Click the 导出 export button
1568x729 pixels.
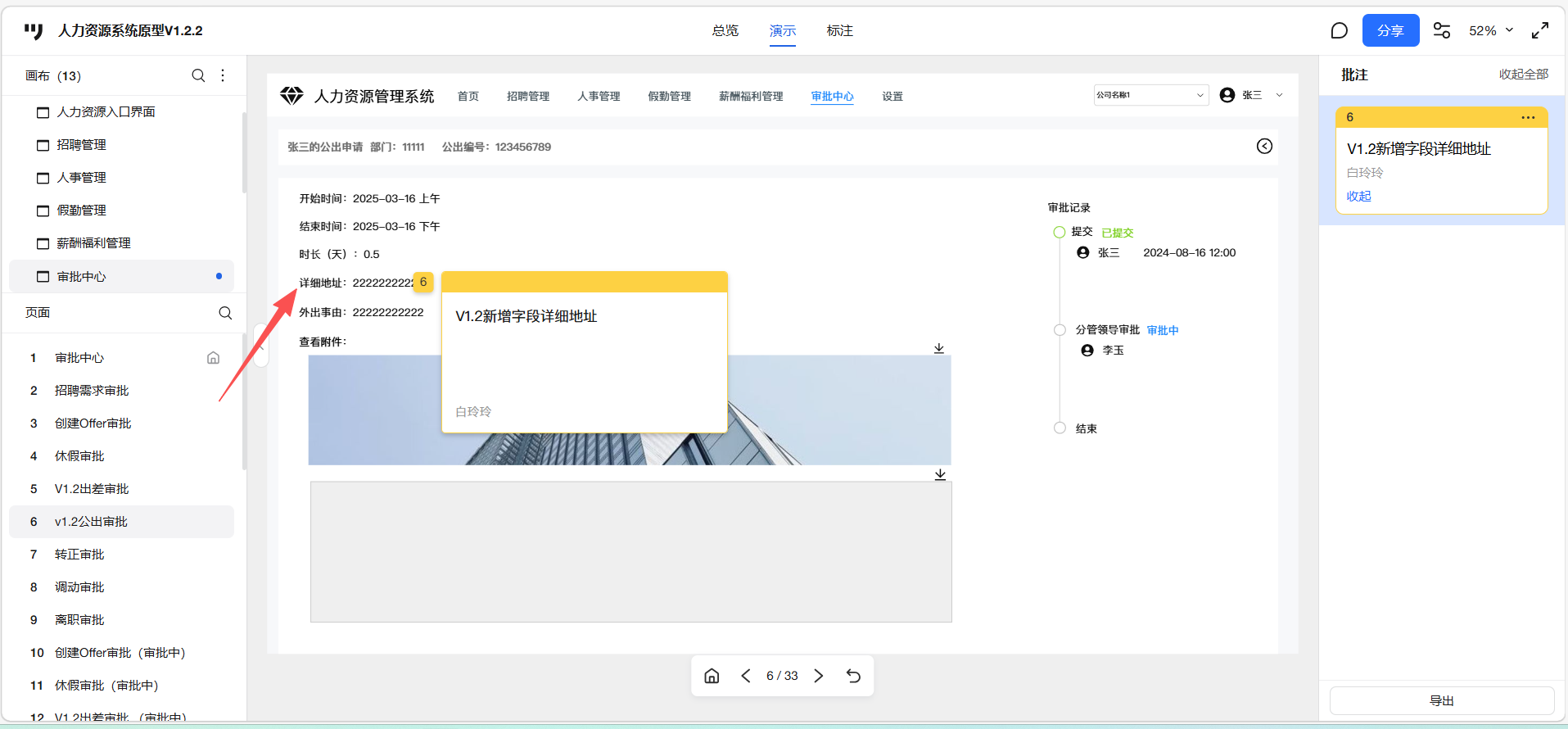point(1441,701)
